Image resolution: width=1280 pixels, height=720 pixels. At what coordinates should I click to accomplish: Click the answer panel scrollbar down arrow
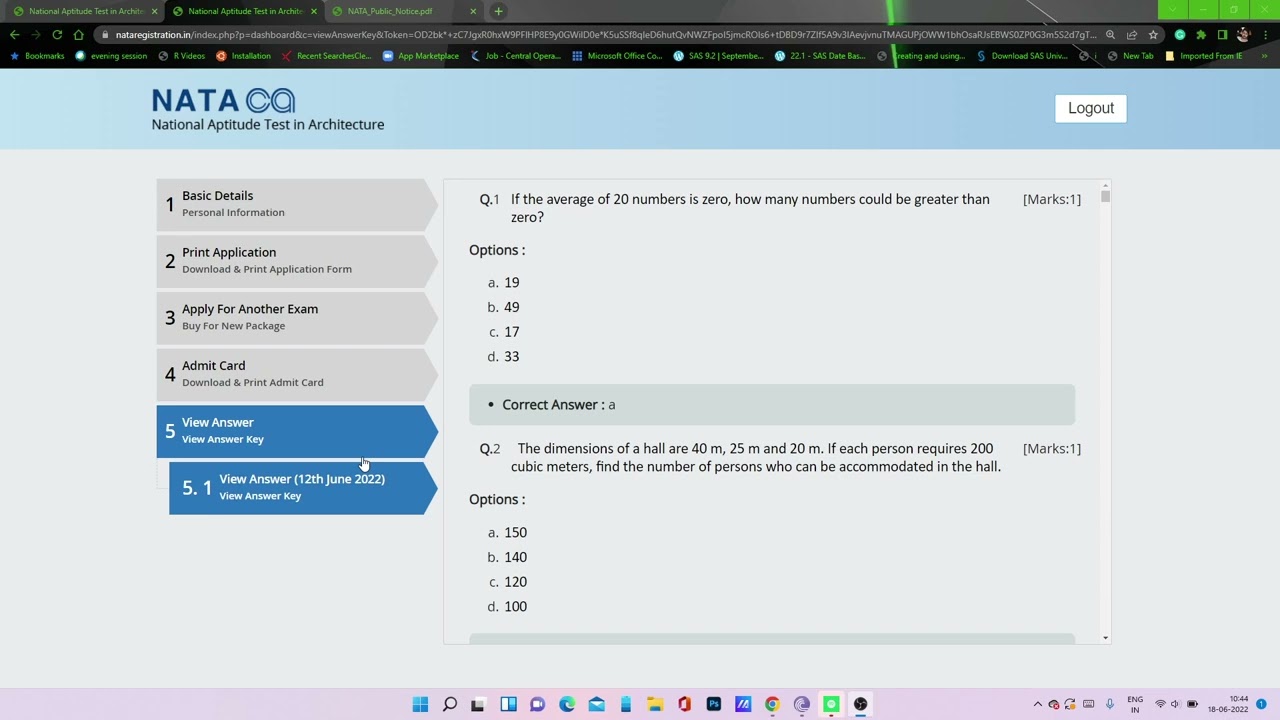pos(1105,637)
